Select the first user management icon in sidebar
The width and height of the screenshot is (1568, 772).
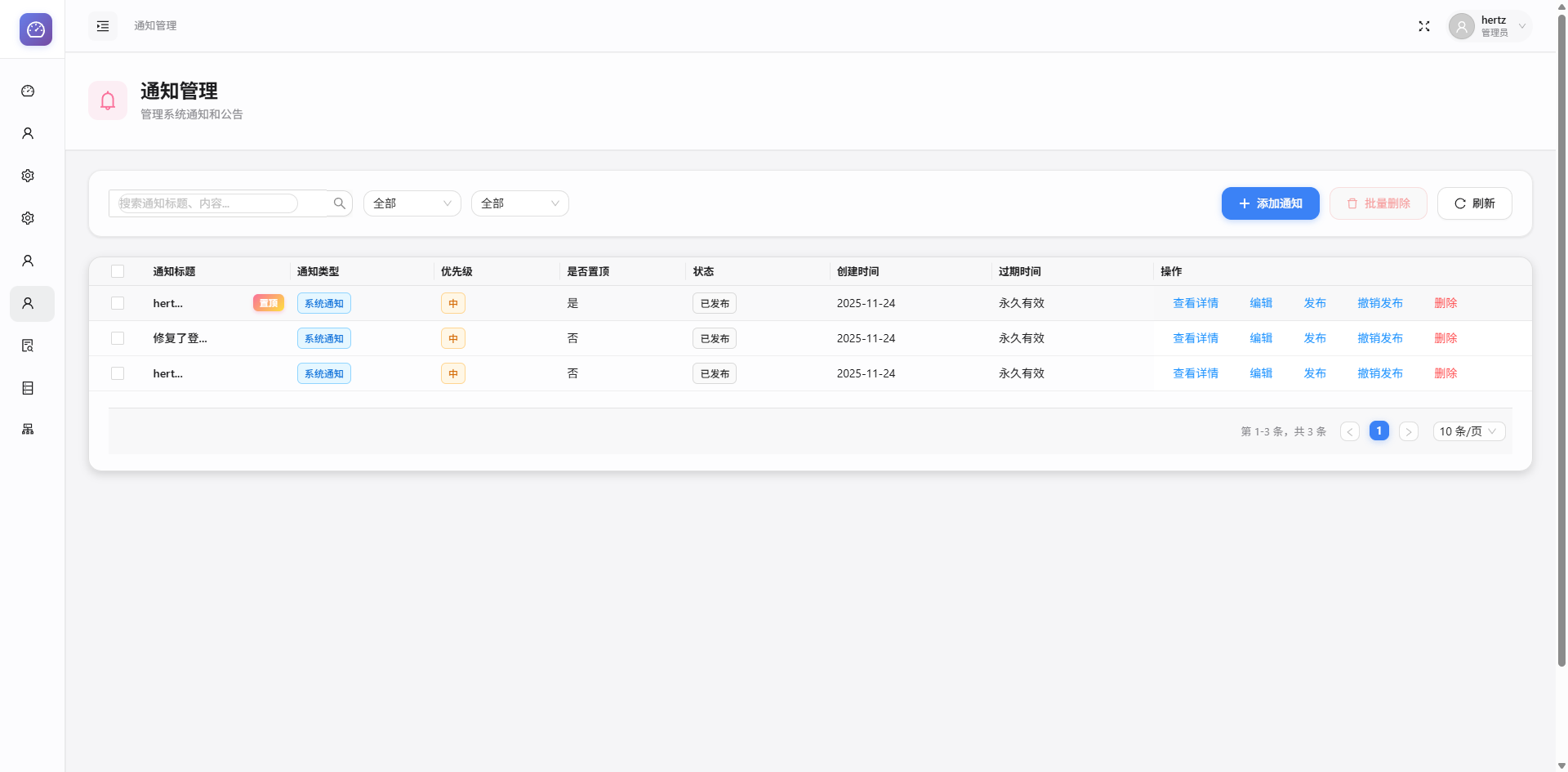tap(28, 133)
